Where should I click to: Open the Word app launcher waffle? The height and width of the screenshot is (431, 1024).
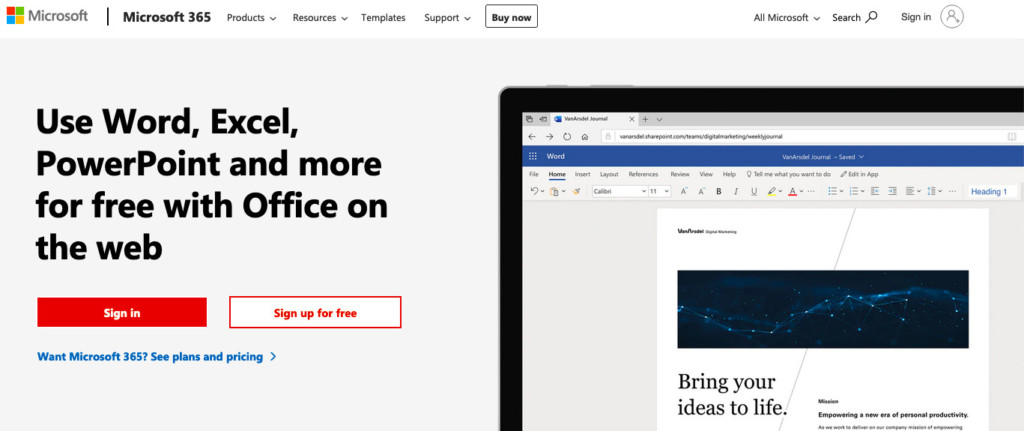coord(533,156)
